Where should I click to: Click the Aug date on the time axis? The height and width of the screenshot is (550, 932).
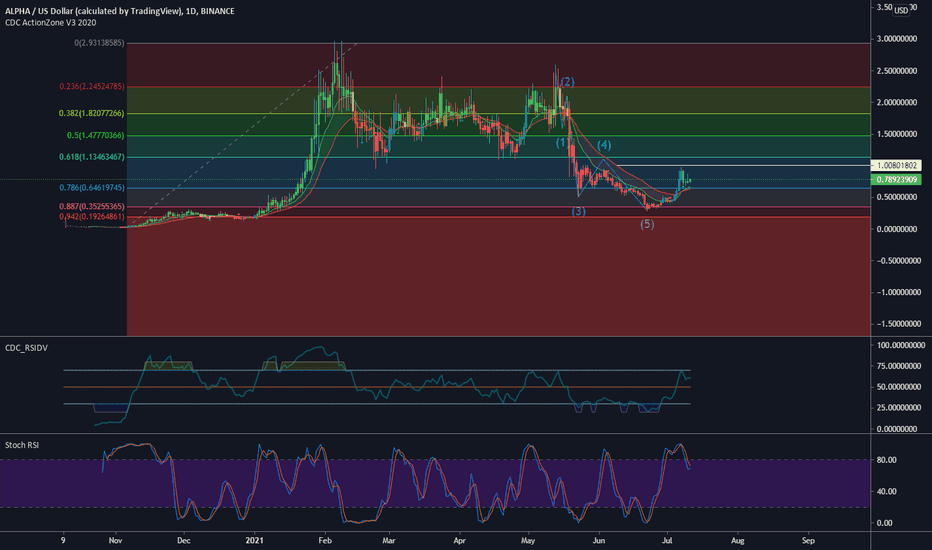click(x=738, y=540)
